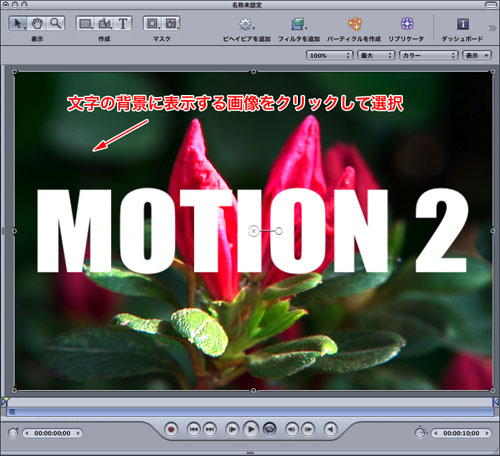Step back one frame
The width and height of the screenshot is (500, 456).
[x=292, y=429]
